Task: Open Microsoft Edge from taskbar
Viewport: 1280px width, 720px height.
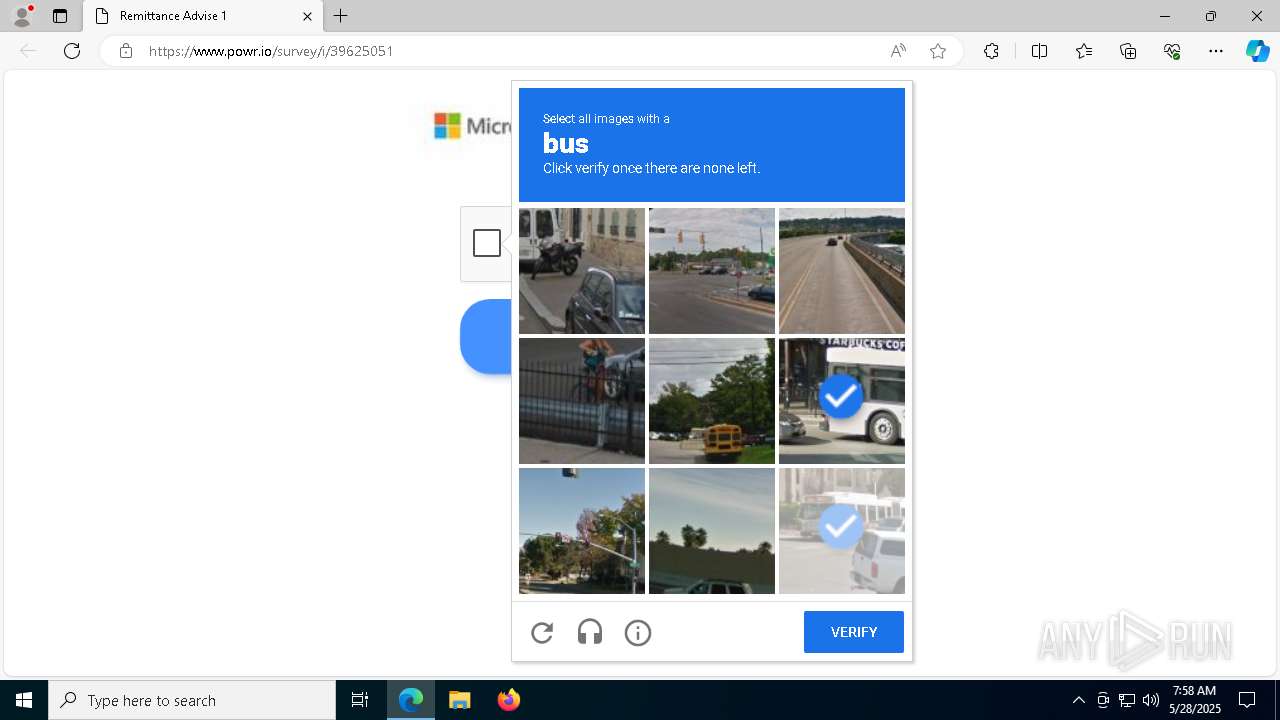Action: point(411,700)
